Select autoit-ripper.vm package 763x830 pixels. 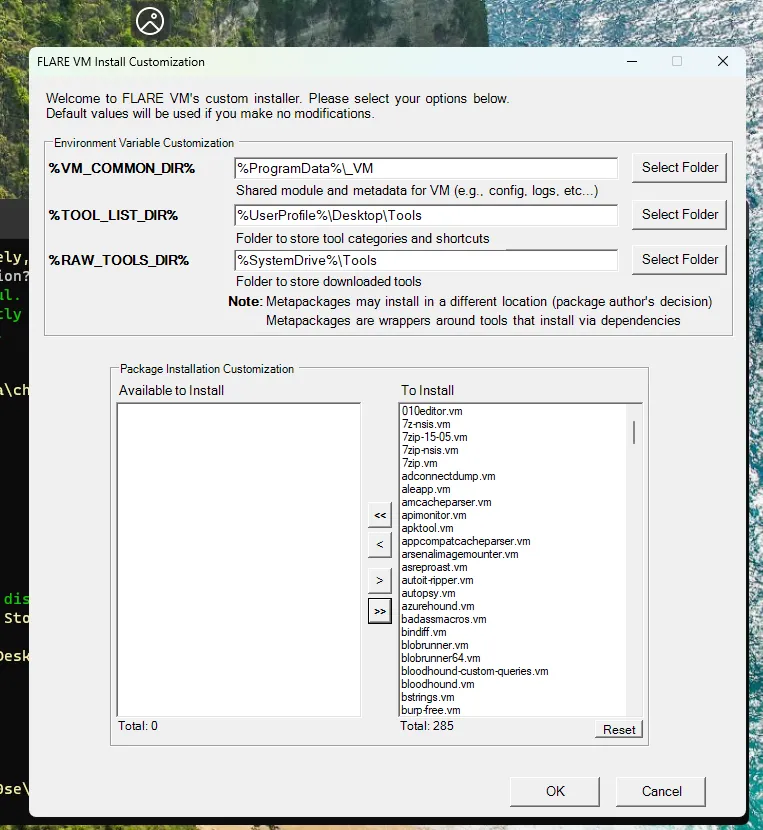coord(438,580)
